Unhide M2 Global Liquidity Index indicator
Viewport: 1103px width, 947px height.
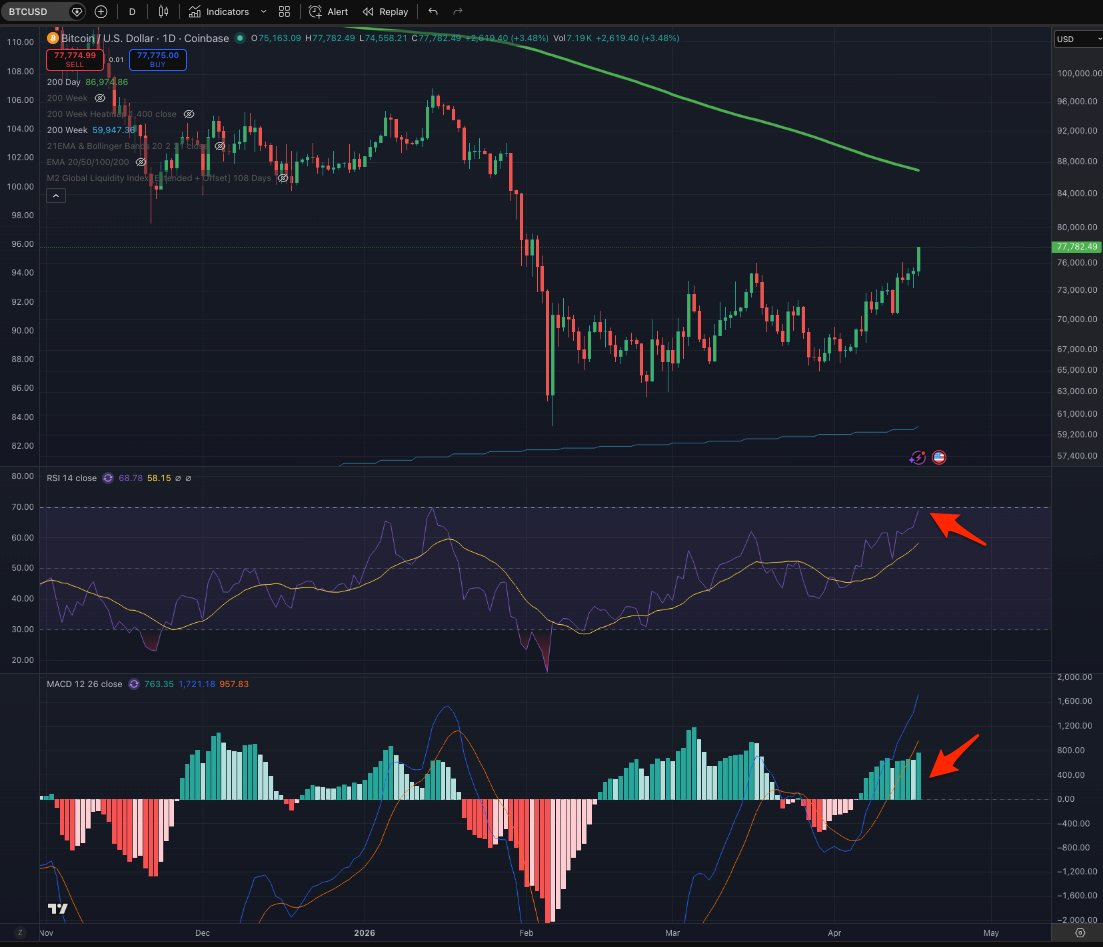tap(282, 178)
